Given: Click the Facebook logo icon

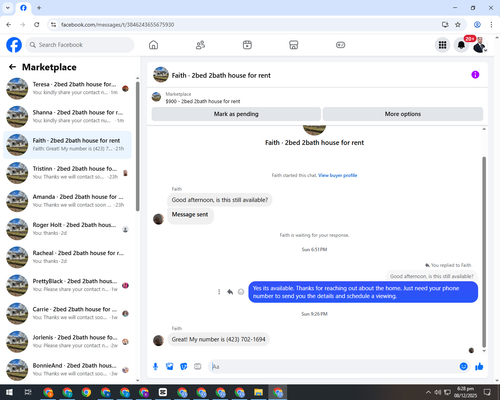Looking at the screenshot, I should tap(14, 45).
